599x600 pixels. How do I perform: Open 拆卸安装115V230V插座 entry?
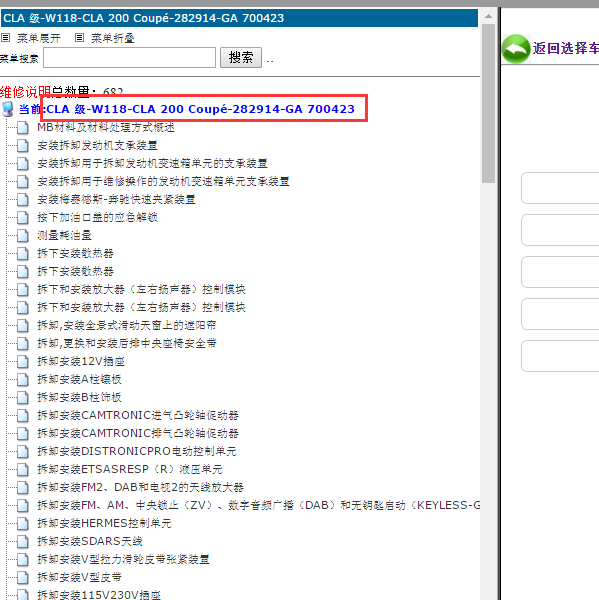click(x=99, y=595)
